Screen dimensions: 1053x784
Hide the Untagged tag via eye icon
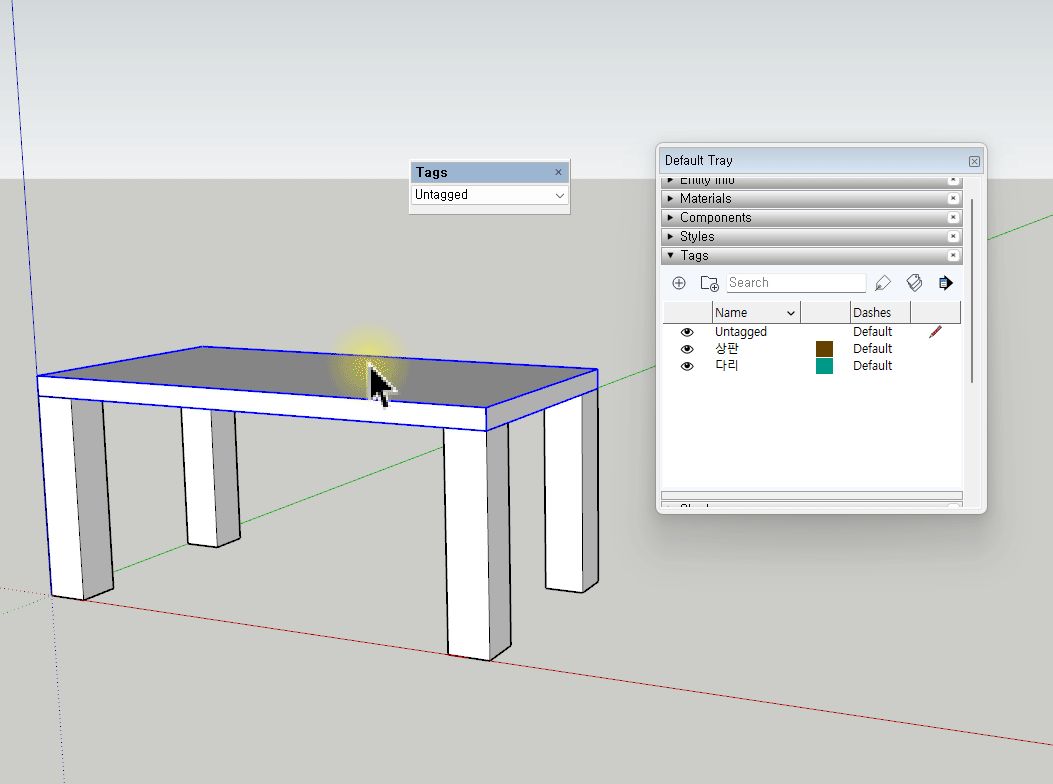[x=686, y=332]
